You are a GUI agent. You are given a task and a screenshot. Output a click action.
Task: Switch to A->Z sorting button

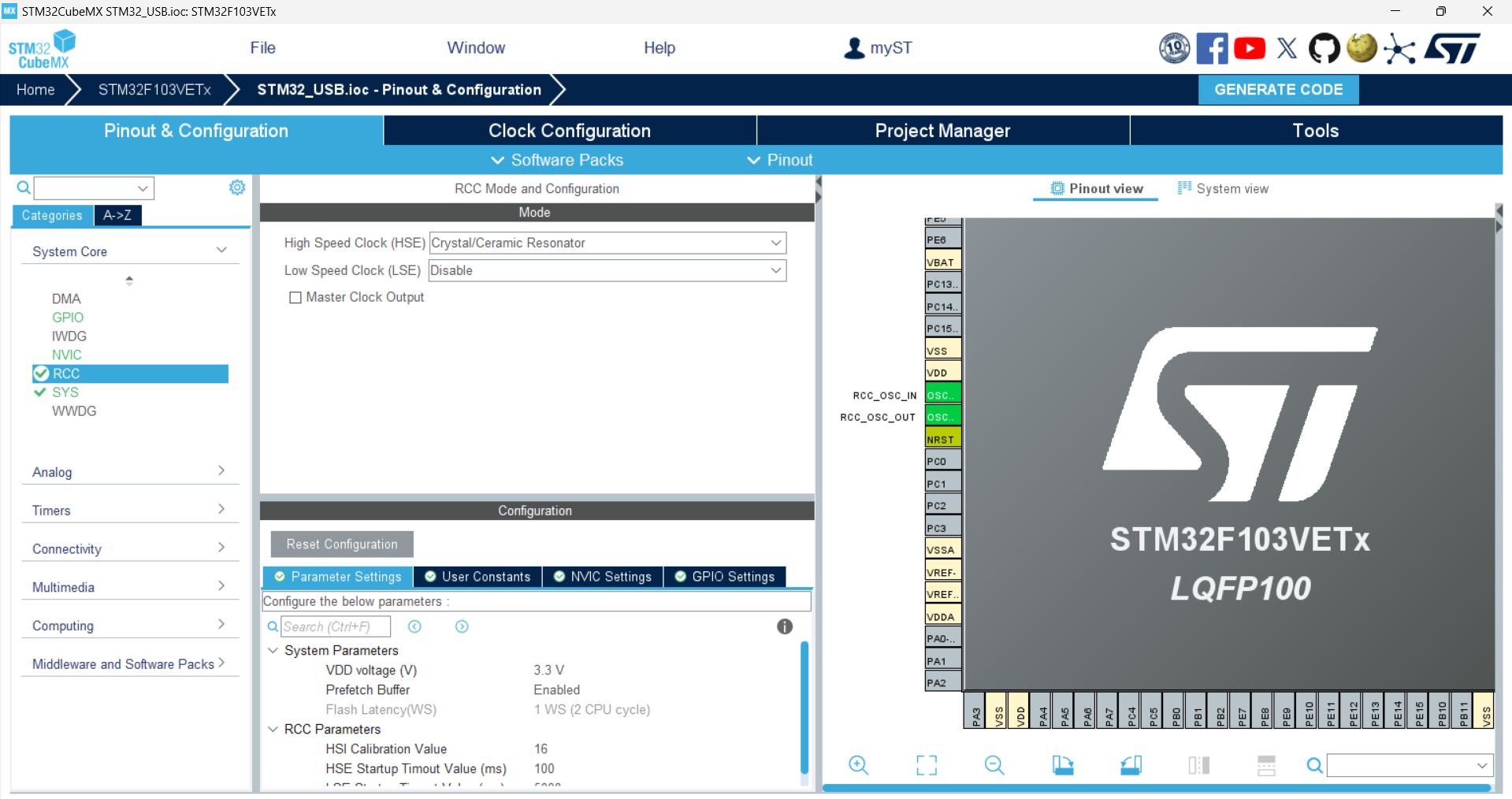[117, 215]
